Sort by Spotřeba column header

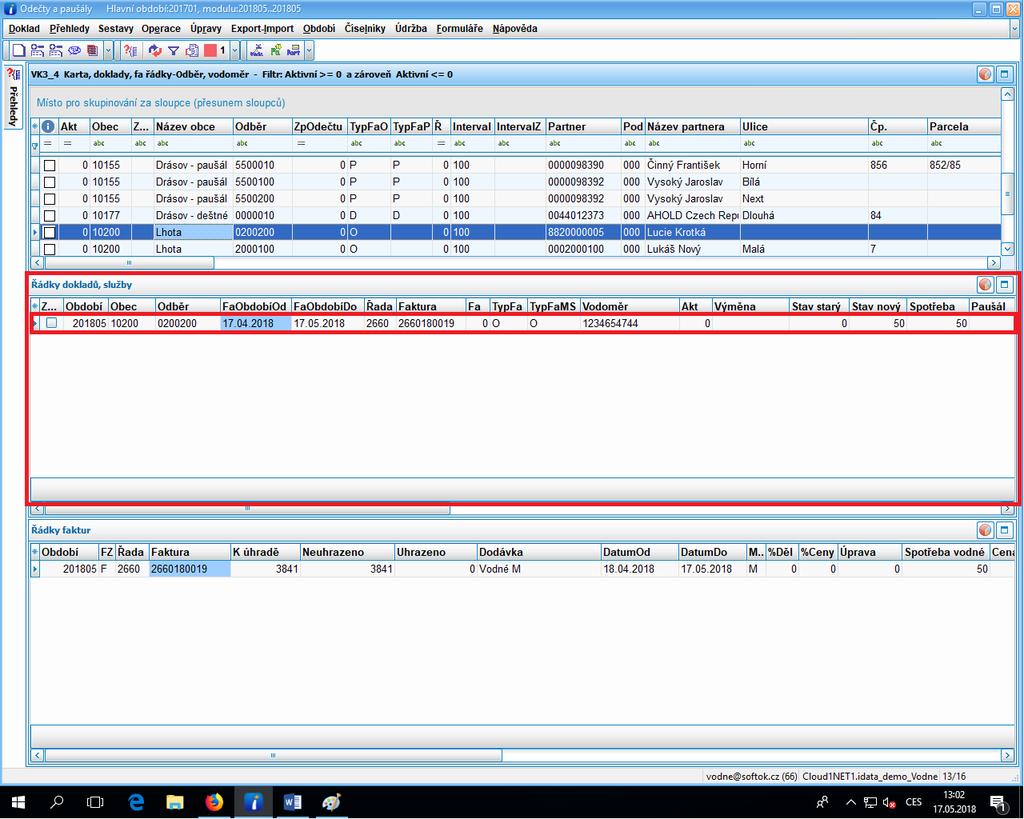938,306
